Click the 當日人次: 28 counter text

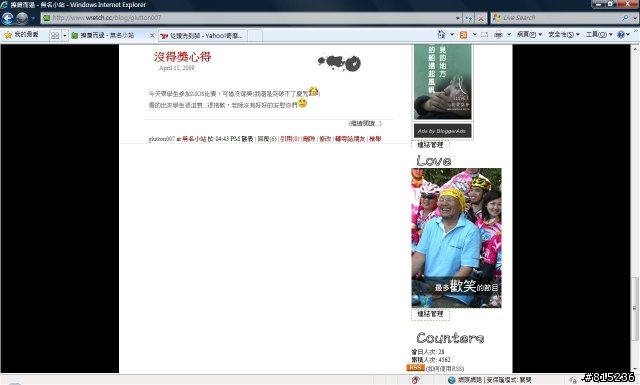click(x=428, y=352)
